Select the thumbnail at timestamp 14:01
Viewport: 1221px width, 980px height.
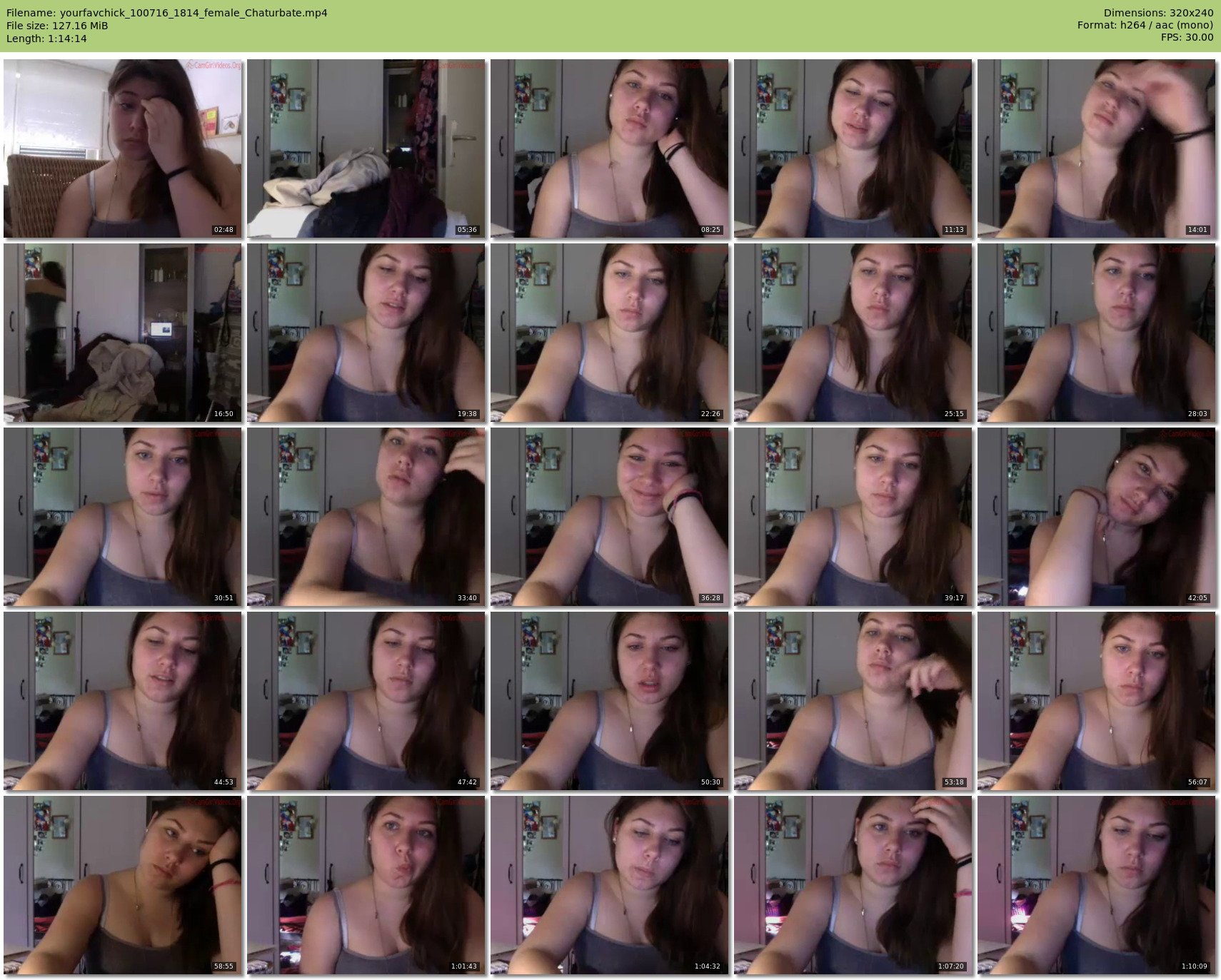1097,148
